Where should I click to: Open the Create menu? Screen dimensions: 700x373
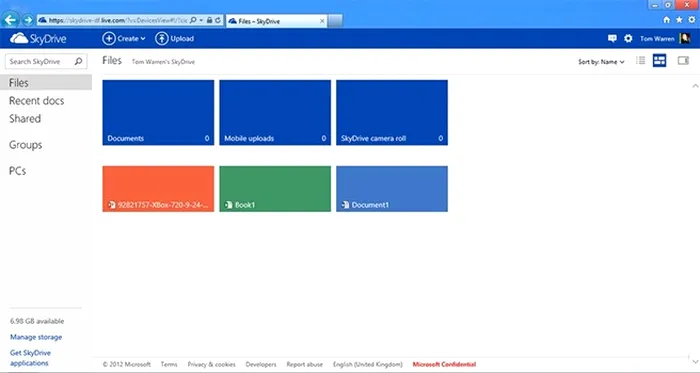pyautogui.click(x=124, y=39)
